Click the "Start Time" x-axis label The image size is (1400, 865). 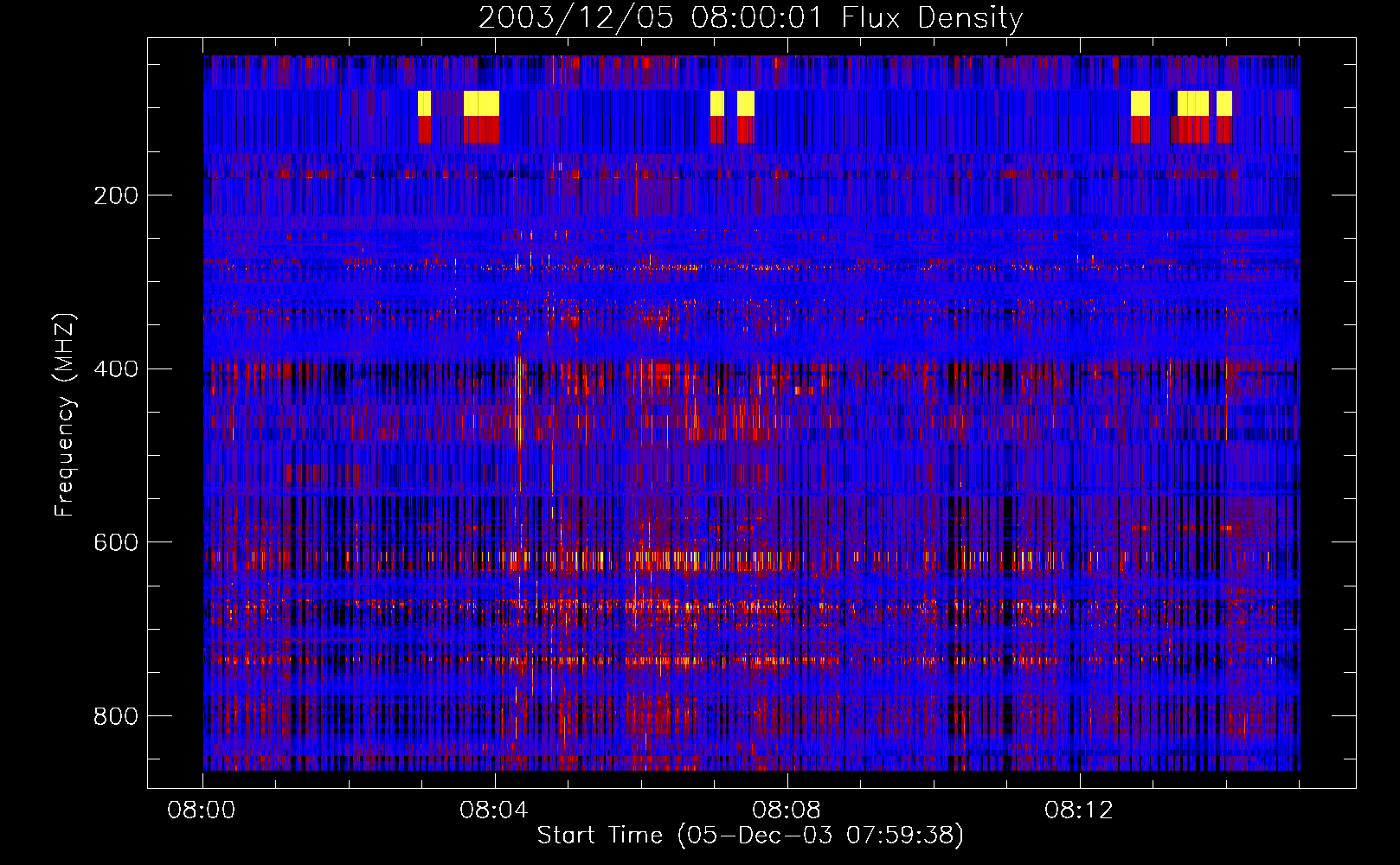click(x=600, y=835)
